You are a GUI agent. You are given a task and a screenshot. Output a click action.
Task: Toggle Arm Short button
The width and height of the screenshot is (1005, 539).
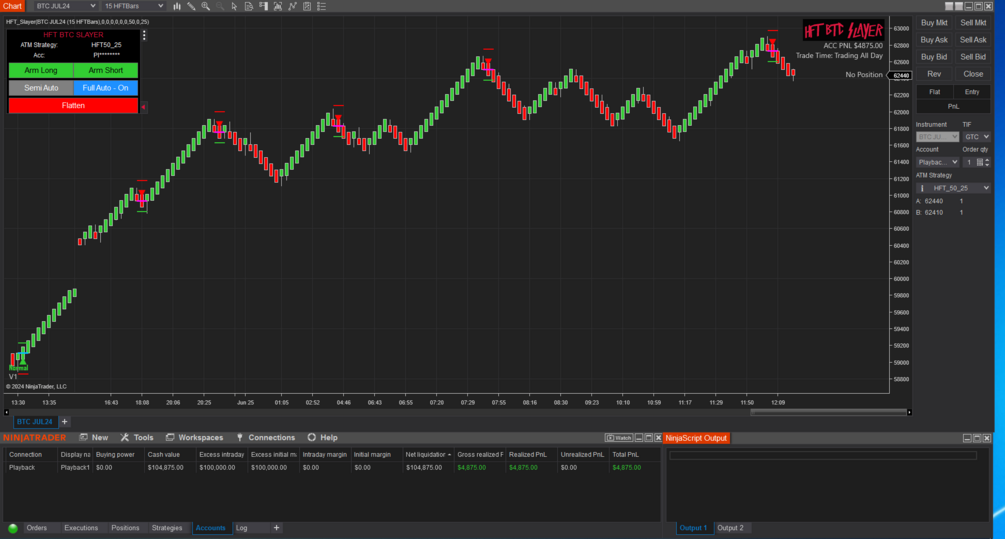[x=106, y=70]
